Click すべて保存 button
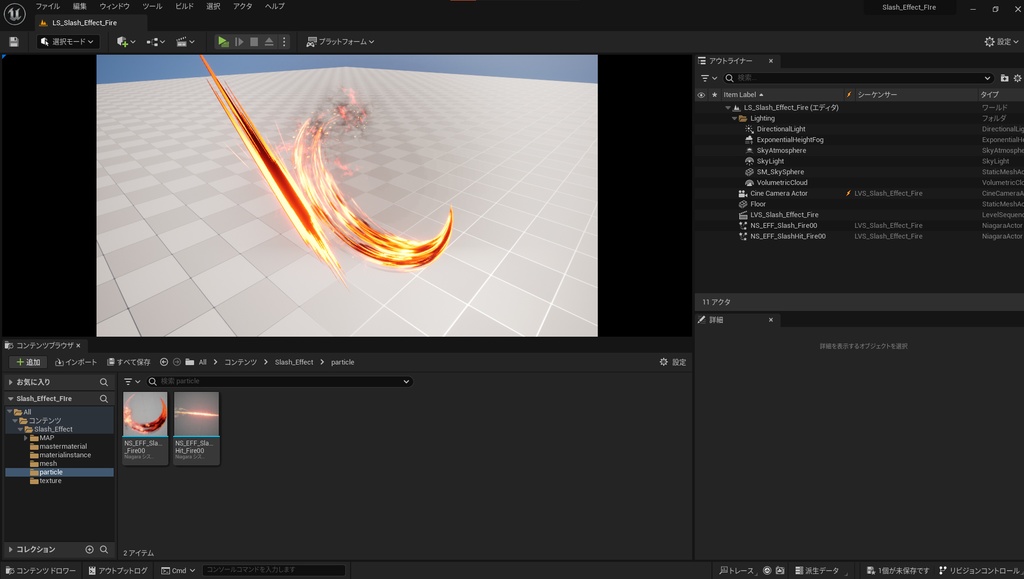1024x579 pixels. click(129, 362)
